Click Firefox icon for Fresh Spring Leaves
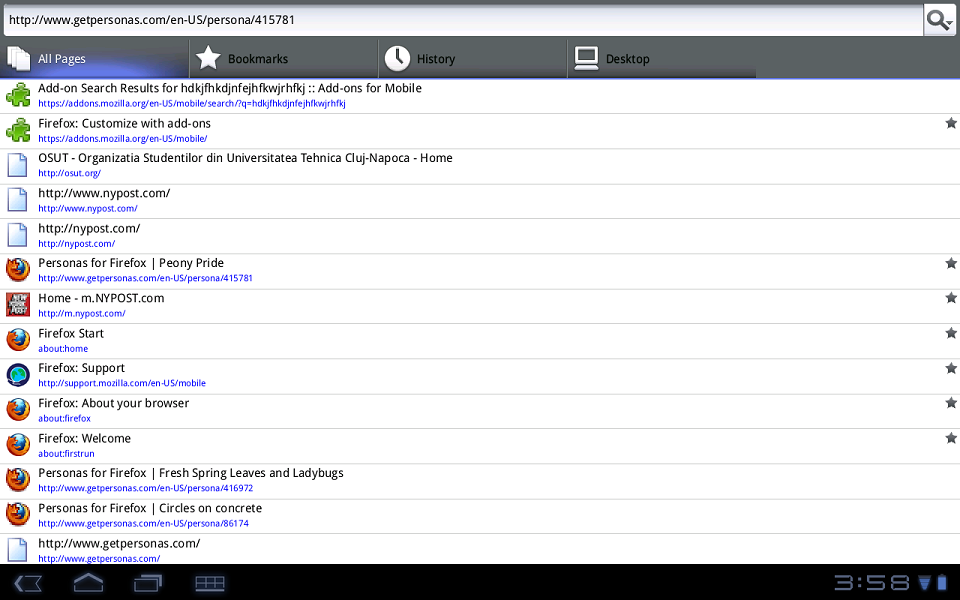Image resolution: width=960 pixels, height=600 pixels. point(18,480)
